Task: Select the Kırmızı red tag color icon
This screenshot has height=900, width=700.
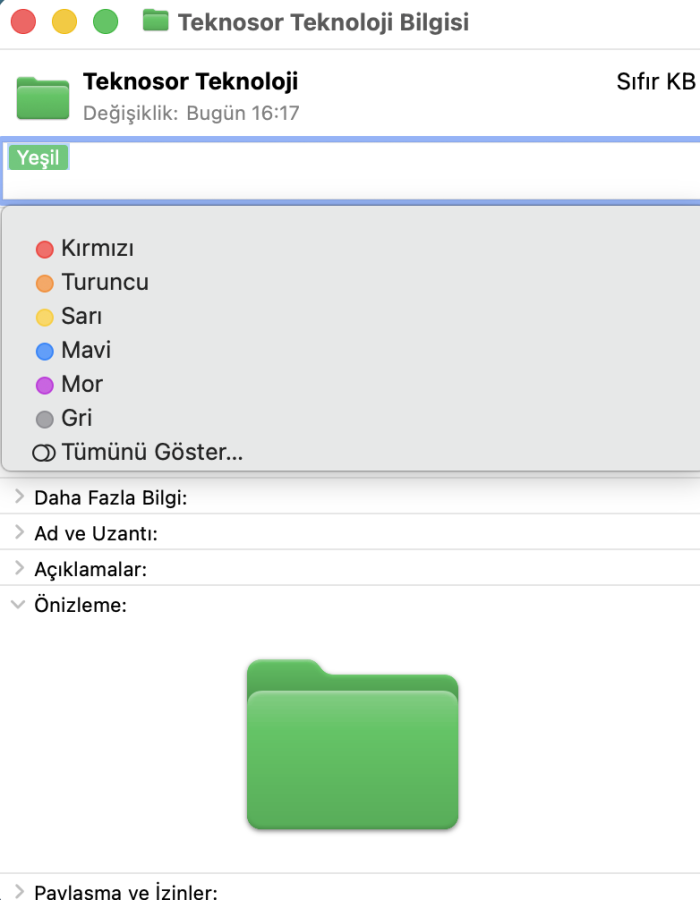Action: click(x=44, y=248)
